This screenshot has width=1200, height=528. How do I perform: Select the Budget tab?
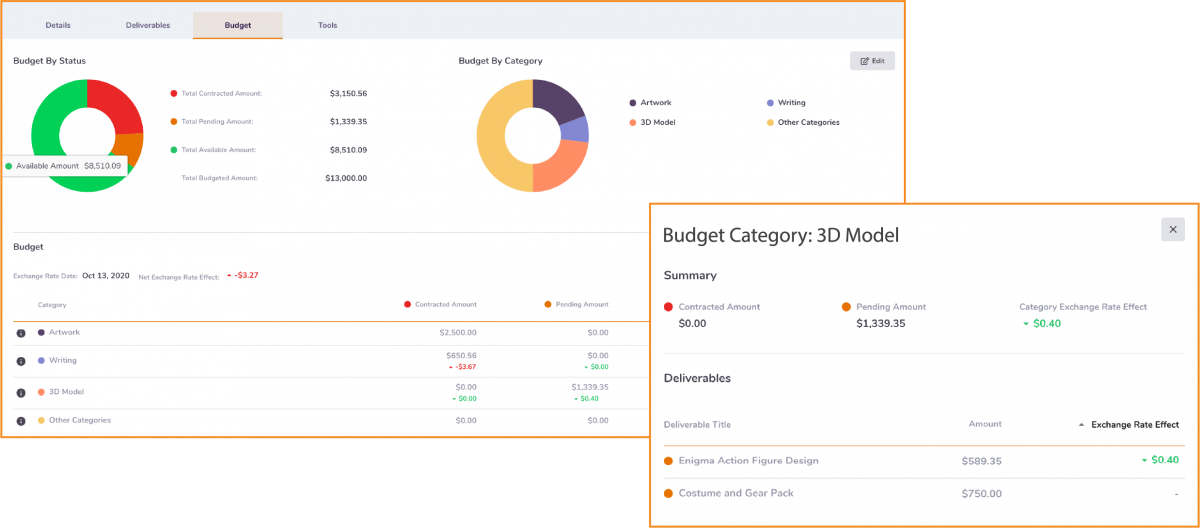coord(238,25)
